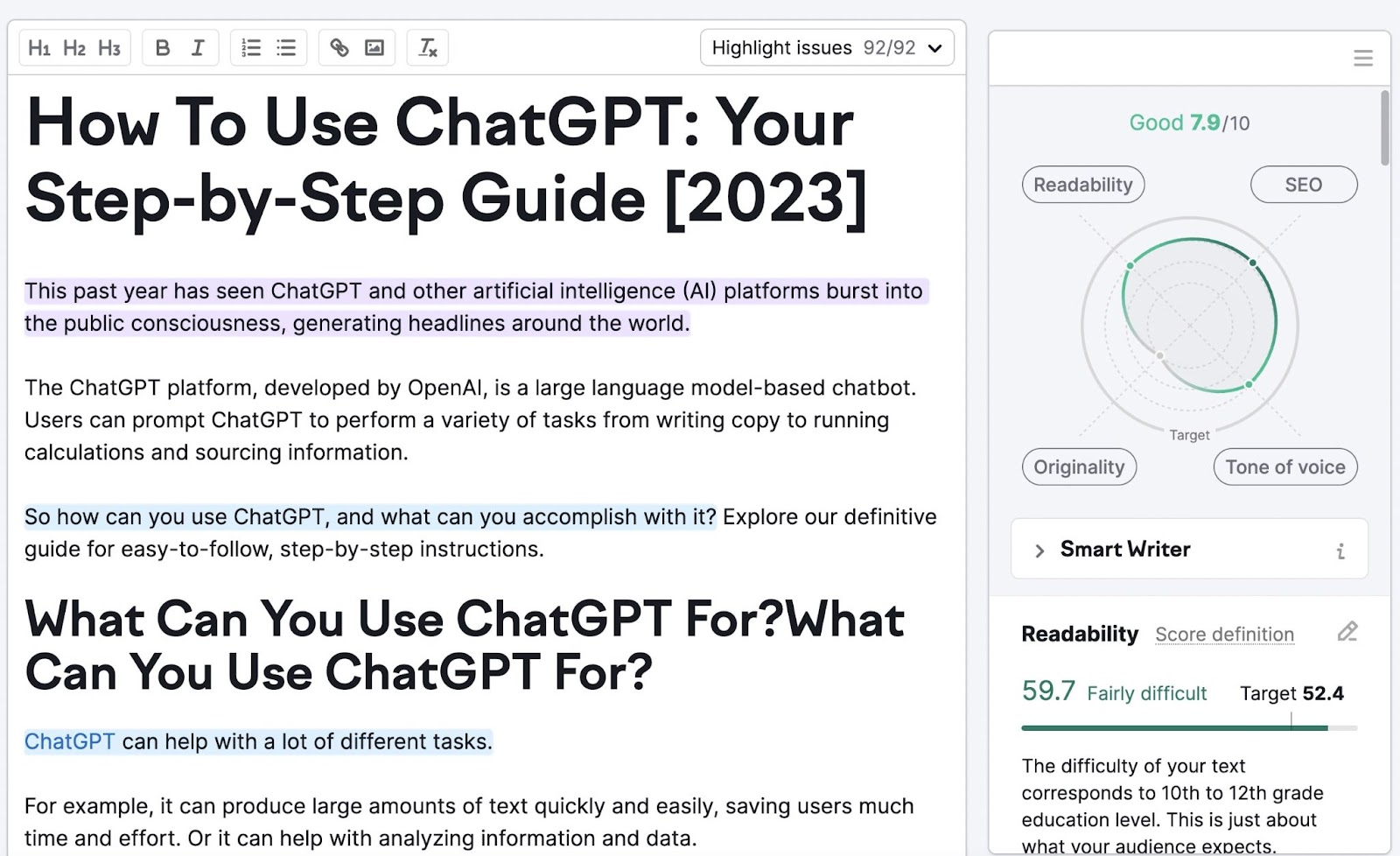Apply H2 heading formatting
Screen dimensions: 1400x856
pyautogui.click(x=73, y=48)
